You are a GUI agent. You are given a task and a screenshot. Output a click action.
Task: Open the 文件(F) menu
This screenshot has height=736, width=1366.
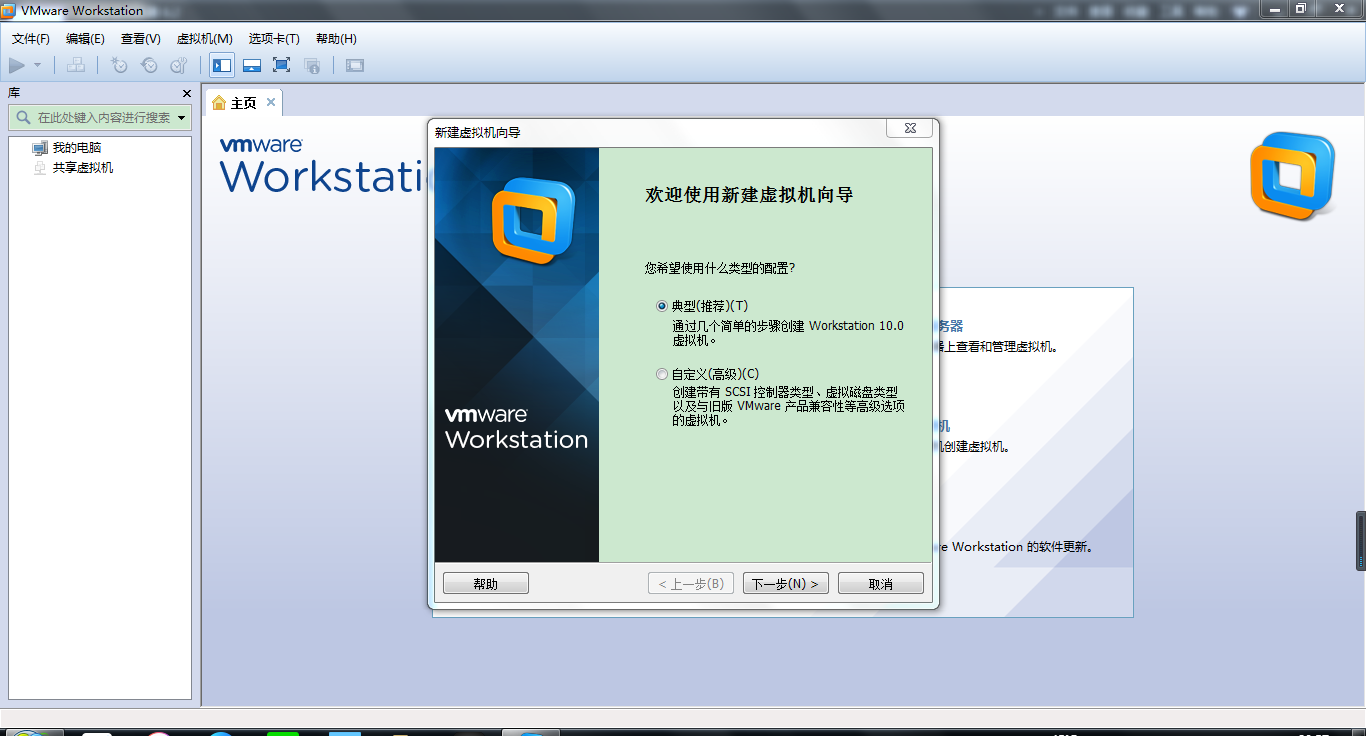tap(31, 39)
